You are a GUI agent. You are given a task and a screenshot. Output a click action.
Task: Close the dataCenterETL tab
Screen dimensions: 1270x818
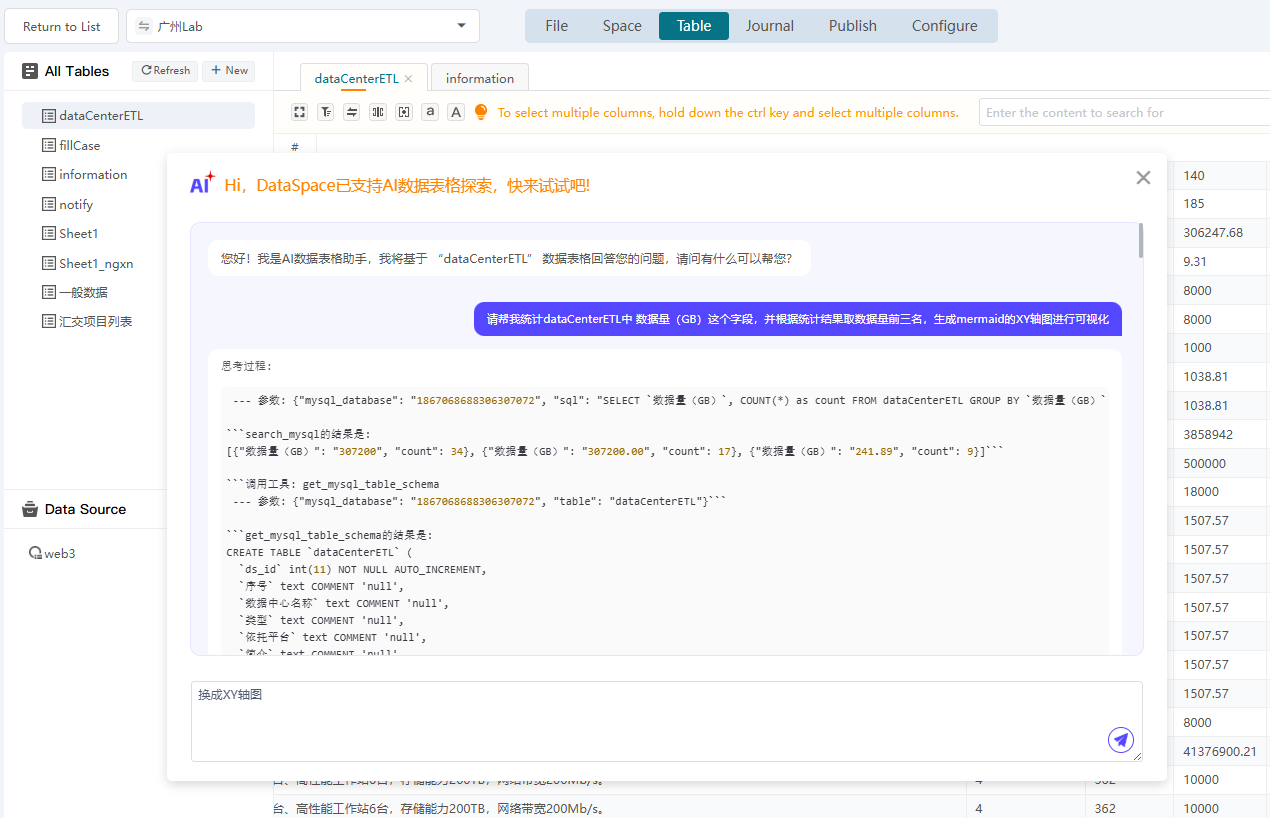pos(408,78)
